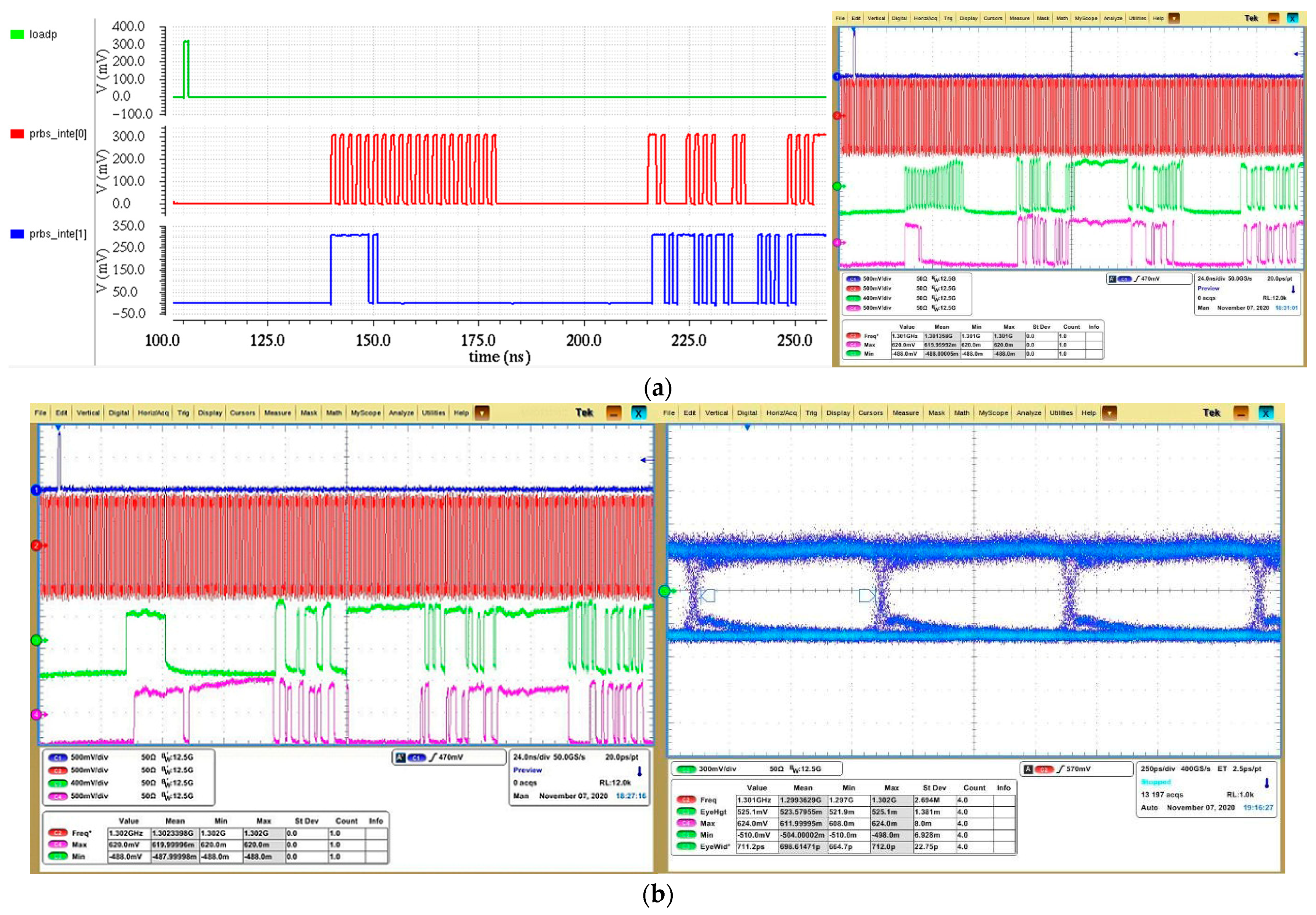Open Cursors menu in top-right scope window
The width and height of the screenshot is (1316, 915).
tap(993, 18)
